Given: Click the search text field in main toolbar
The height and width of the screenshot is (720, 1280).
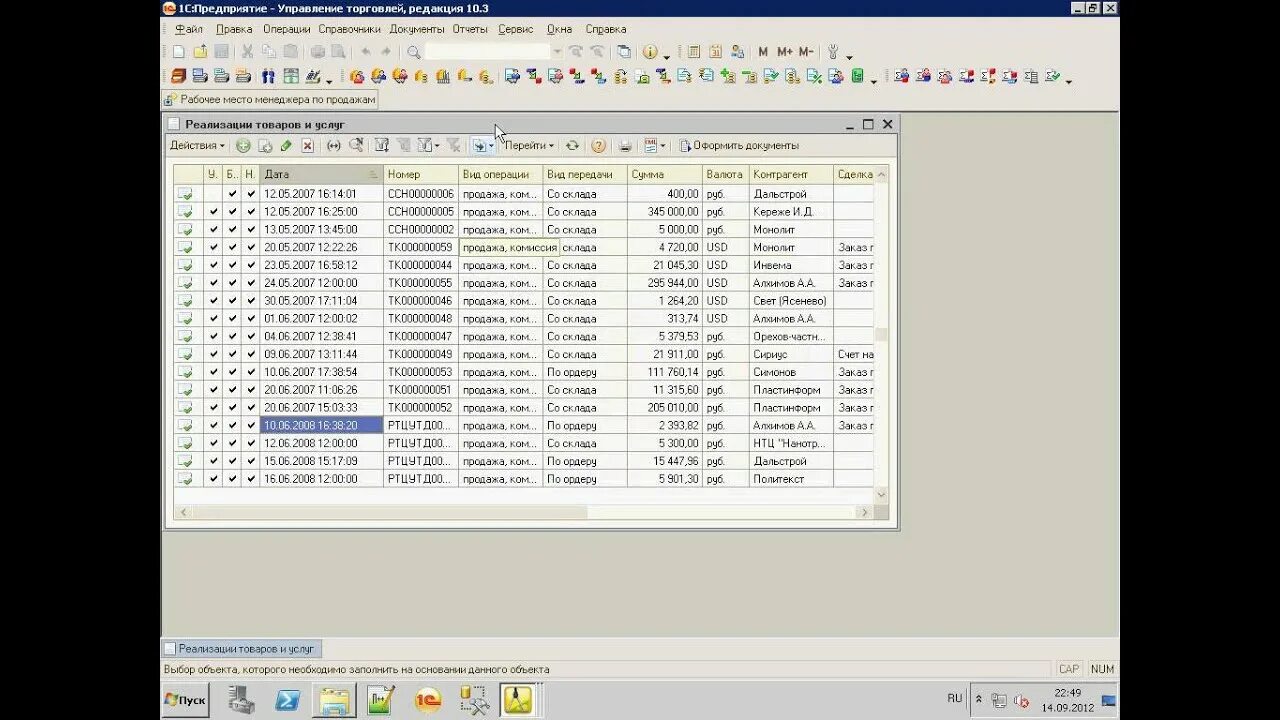Looking at the screenshot, I should click(486, 52).
